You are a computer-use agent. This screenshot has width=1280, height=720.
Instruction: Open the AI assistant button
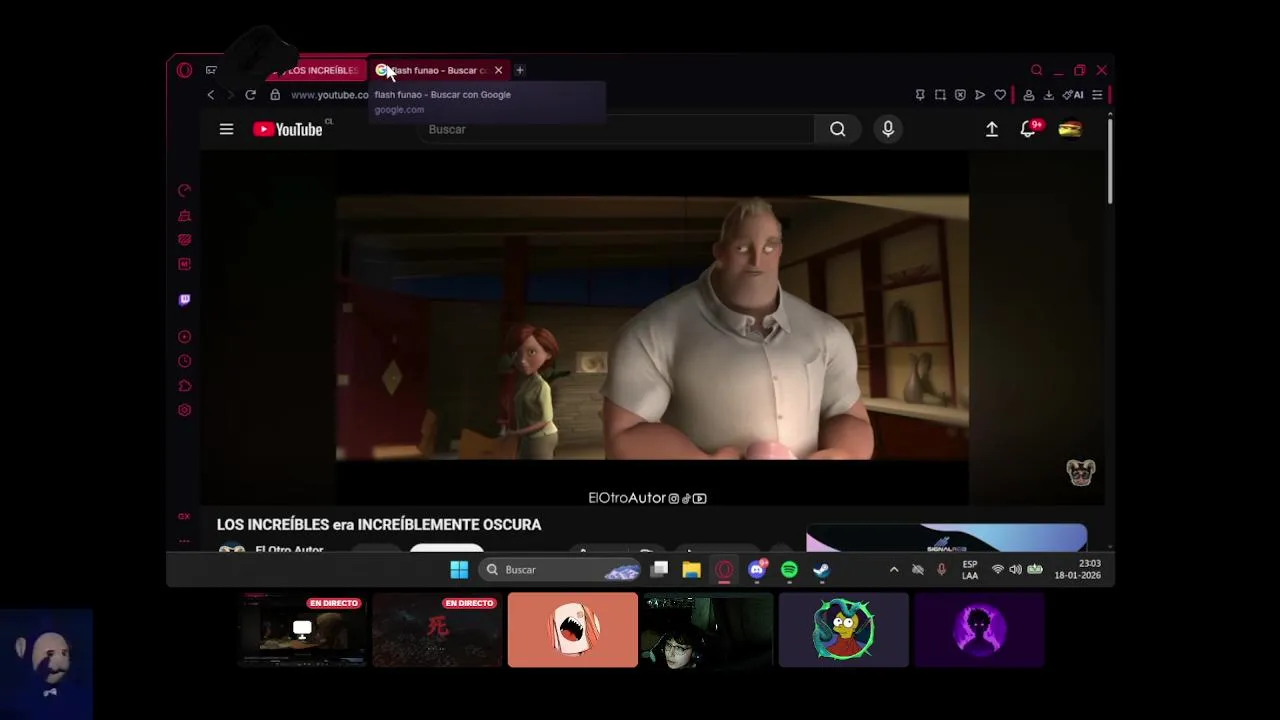1073,95
